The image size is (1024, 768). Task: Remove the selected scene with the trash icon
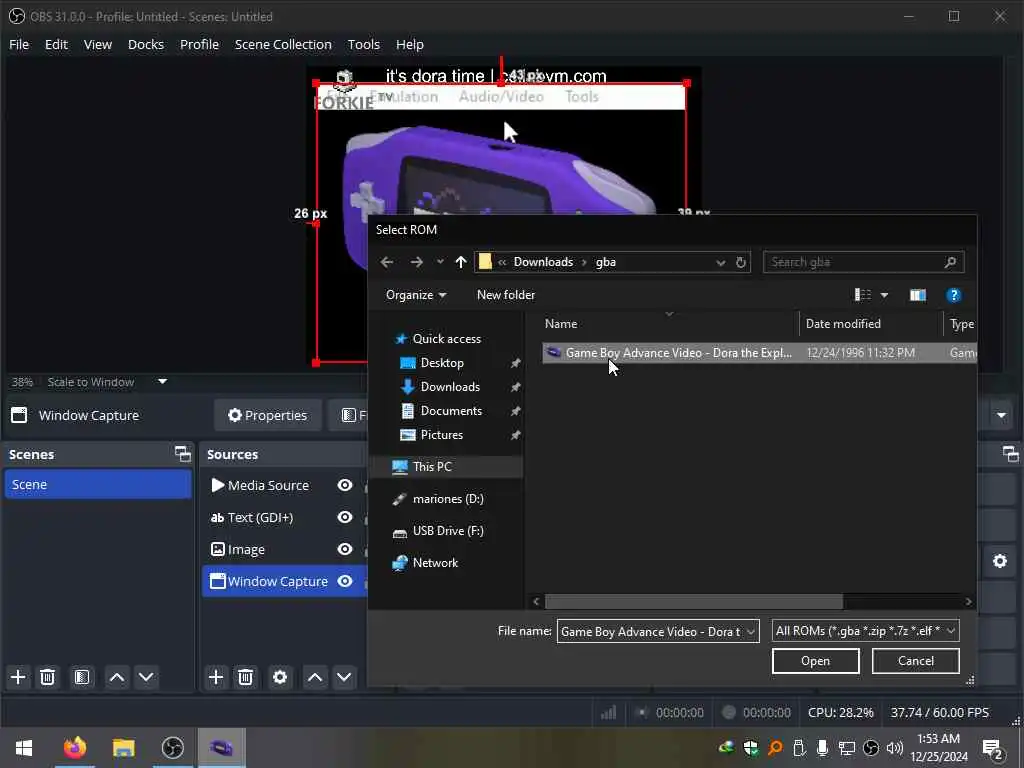coord(48,677)
